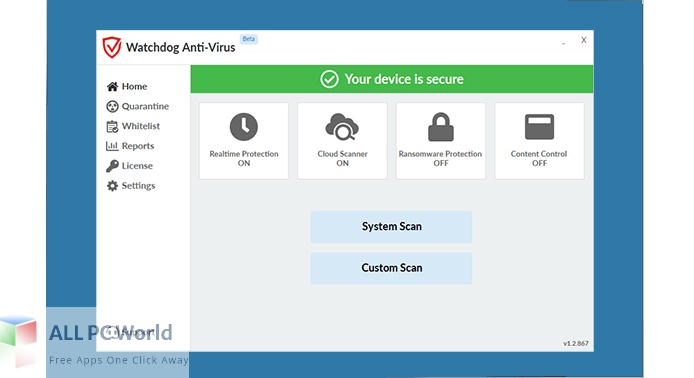
Task: Click the Watchdog Anti-Virus title text
Action: (x=181, y=47)
